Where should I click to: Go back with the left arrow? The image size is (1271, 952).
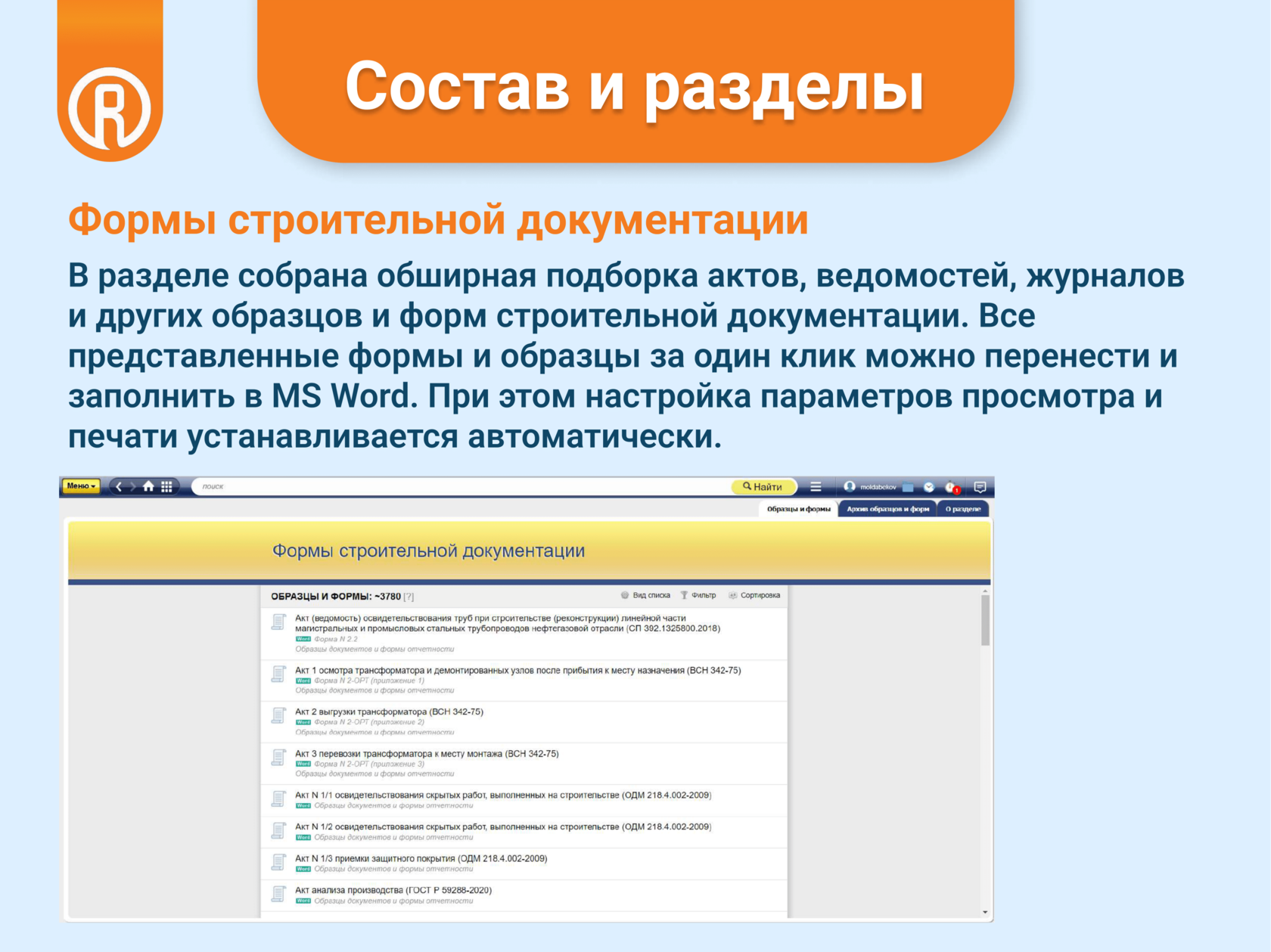(119, 487)
